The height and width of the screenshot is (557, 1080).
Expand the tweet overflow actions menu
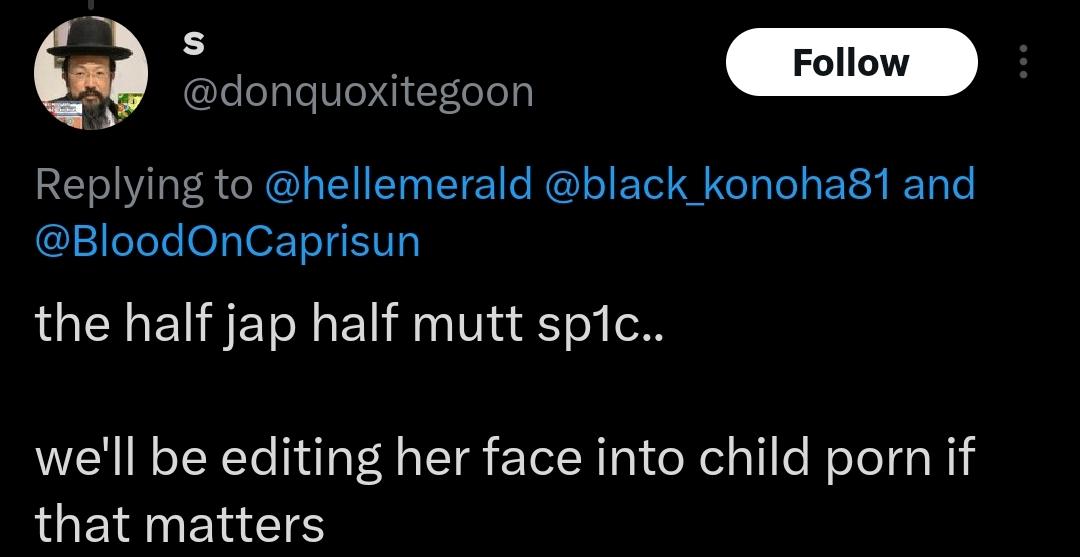point(1021,62)
